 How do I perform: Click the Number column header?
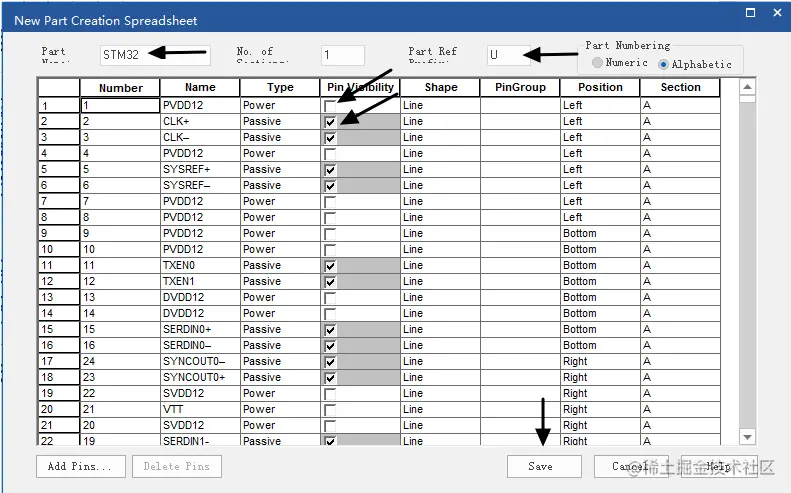tap(120, 88)
